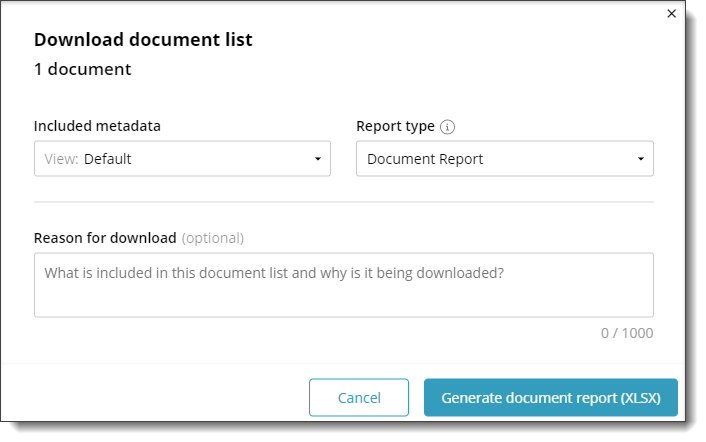This screenshot has width=706, height=442.
Task: Click the 'Download document list' heading
Action: [143, 40]
